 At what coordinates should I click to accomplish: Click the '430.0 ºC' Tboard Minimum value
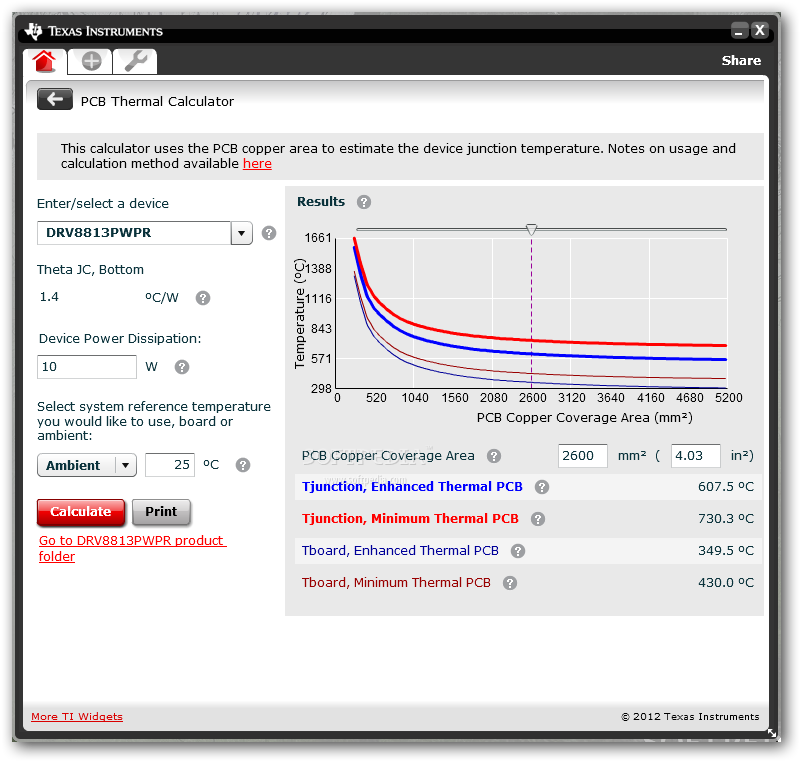point(726,583)
